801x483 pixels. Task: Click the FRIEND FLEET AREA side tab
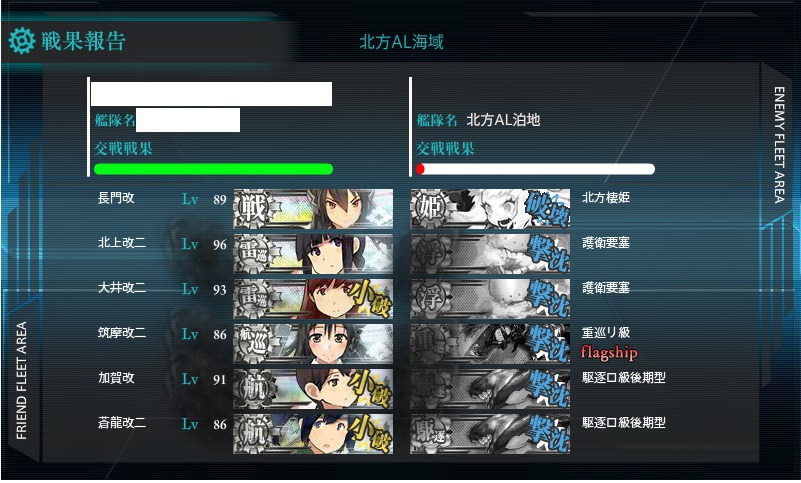pyautogui.click(x=21, y=380)
